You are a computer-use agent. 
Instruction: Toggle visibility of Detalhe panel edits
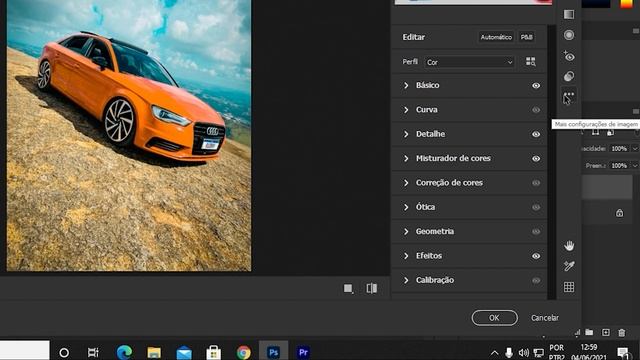[x=536, y=134]
